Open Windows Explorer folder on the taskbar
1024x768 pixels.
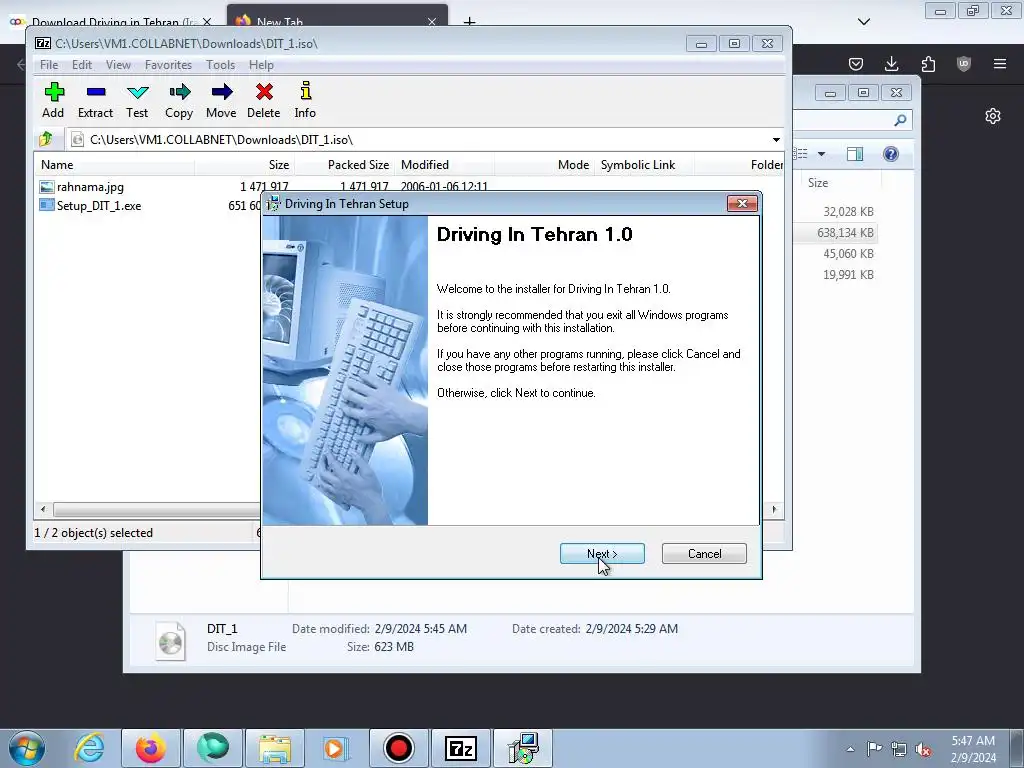(275, 748)
